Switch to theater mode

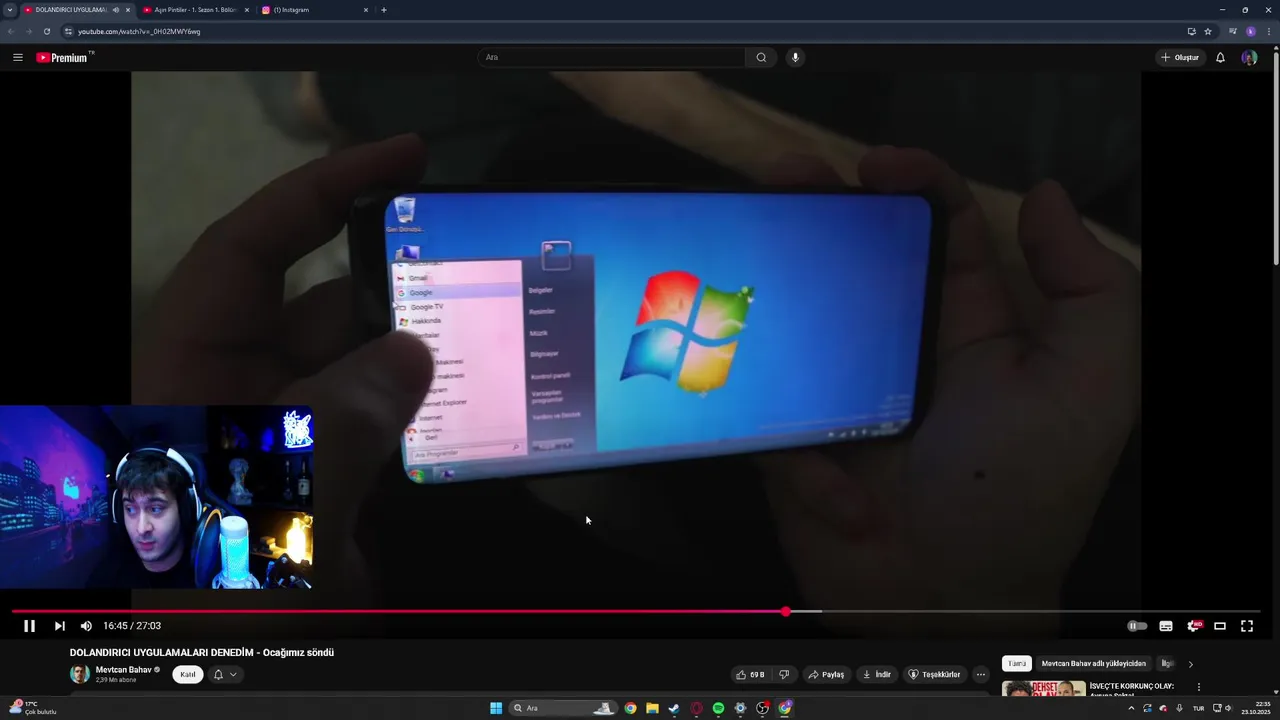click(x=1220, y=626)
